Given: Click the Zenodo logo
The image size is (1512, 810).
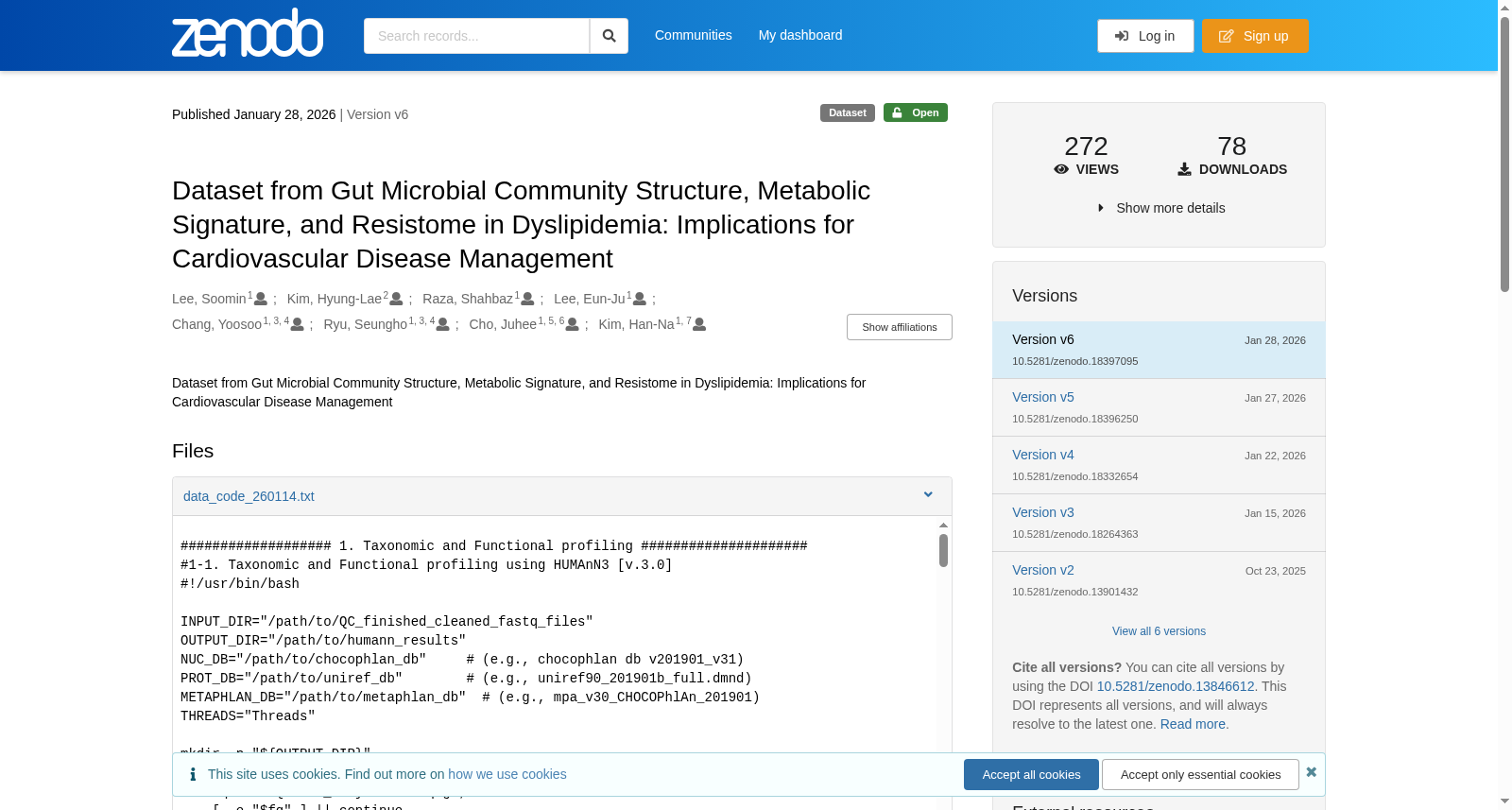Looking at the screenshot, I should coord(248,33).
